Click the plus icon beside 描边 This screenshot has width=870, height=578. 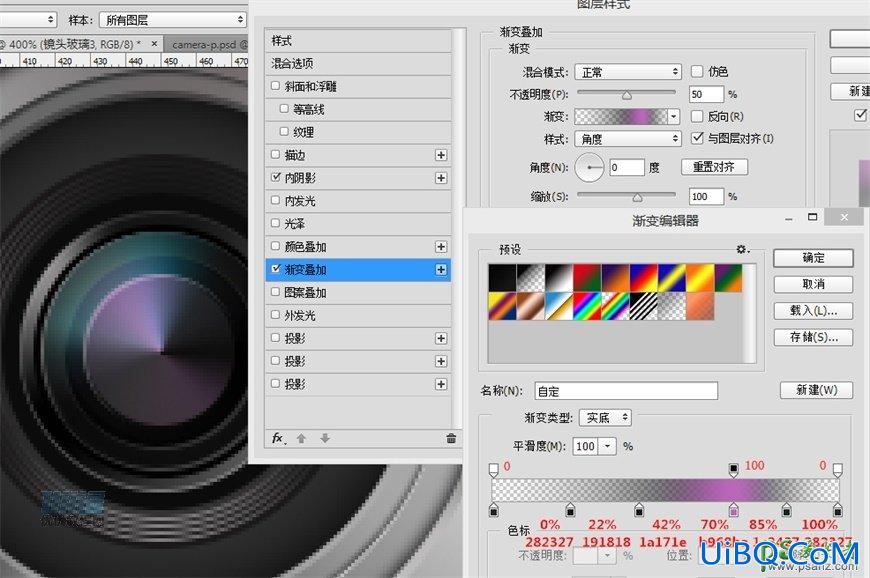tap(441, 155)
